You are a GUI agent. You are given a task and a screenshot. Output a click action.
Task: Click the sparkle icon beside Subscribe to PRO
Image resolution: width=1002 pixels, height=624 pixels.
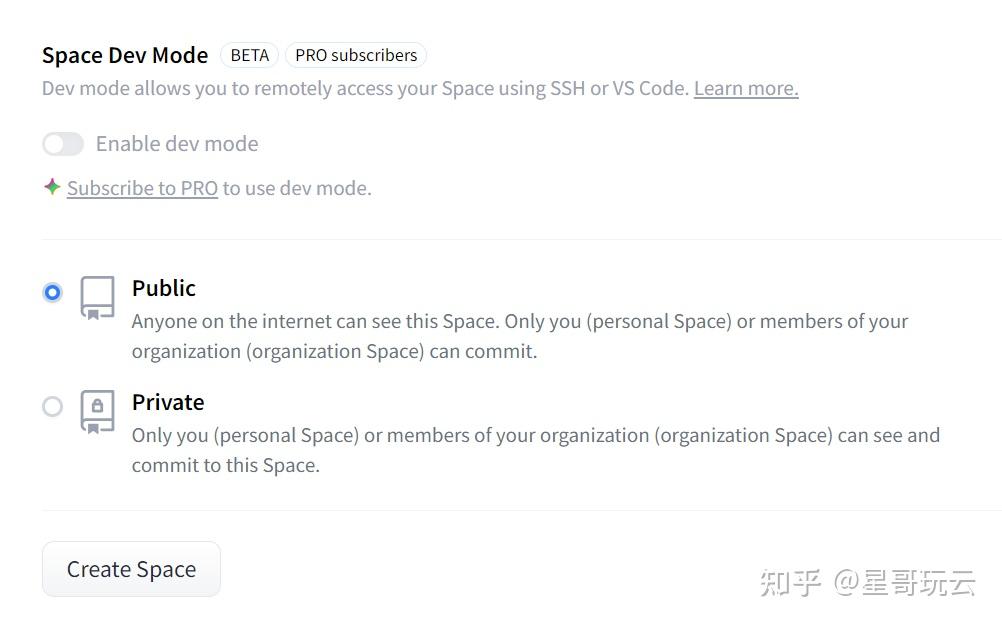(x=52, y=187)
